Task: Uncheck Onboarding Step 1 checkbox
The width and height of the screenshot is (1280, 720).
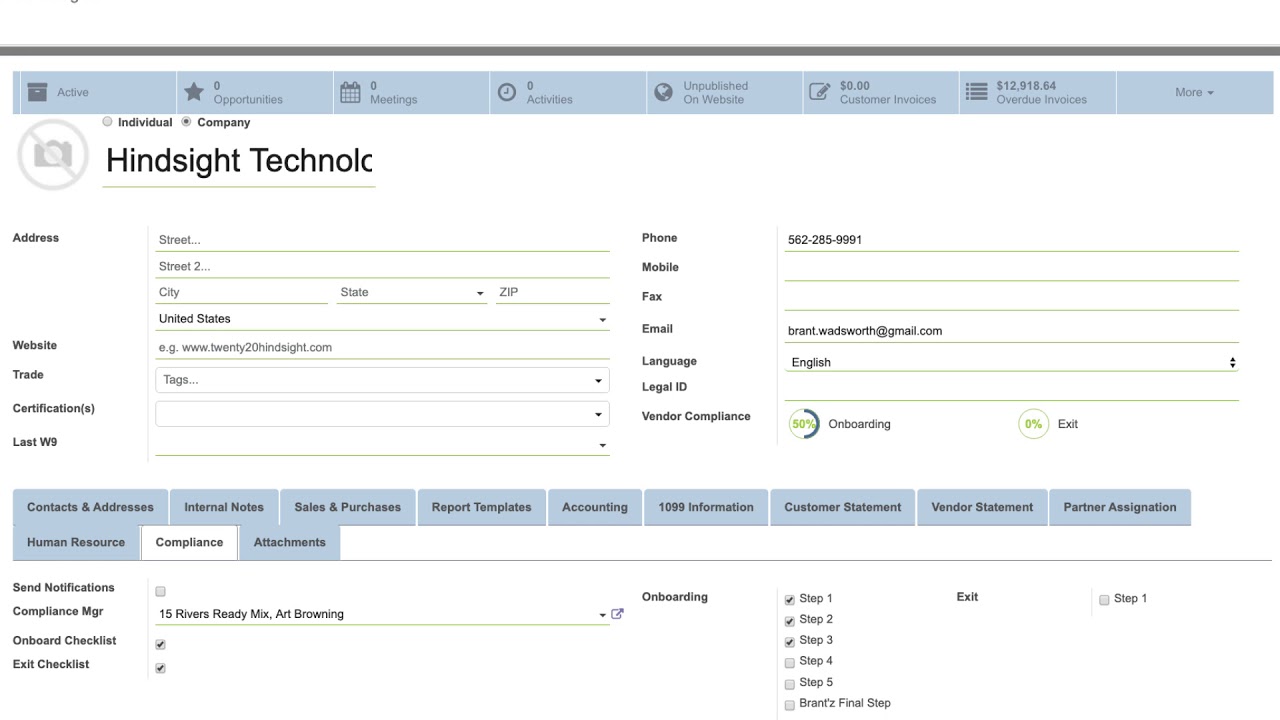Action: click(x=790, y=600)
